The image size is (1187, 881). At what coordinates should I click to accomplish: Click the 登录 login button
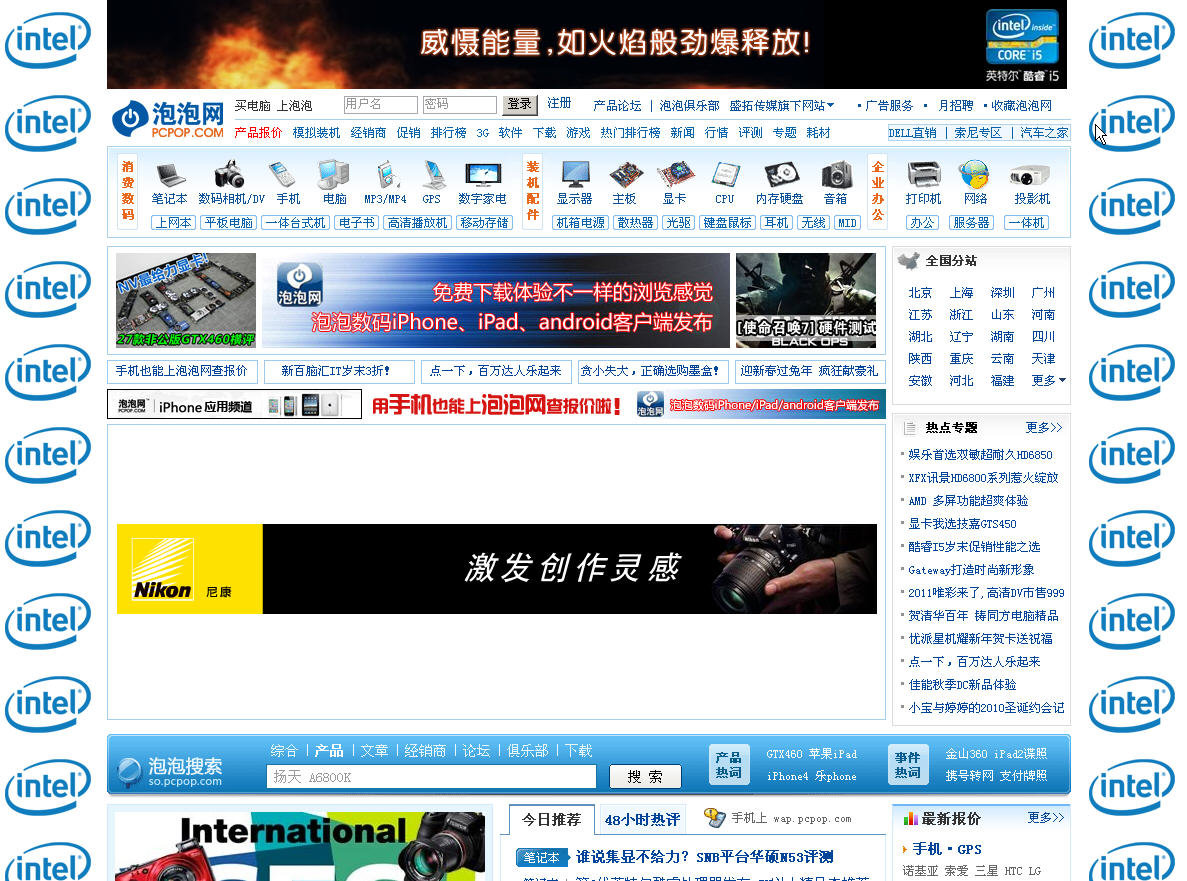tap(520, 104)
